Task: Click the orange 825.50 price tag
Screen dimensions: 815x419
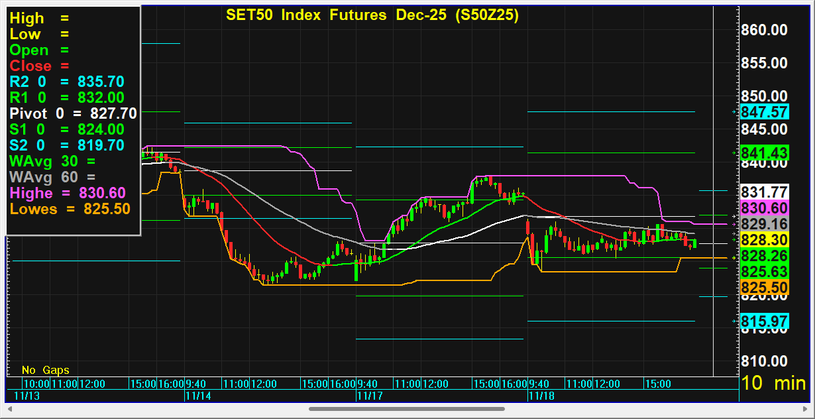Action: coord(765,288)
